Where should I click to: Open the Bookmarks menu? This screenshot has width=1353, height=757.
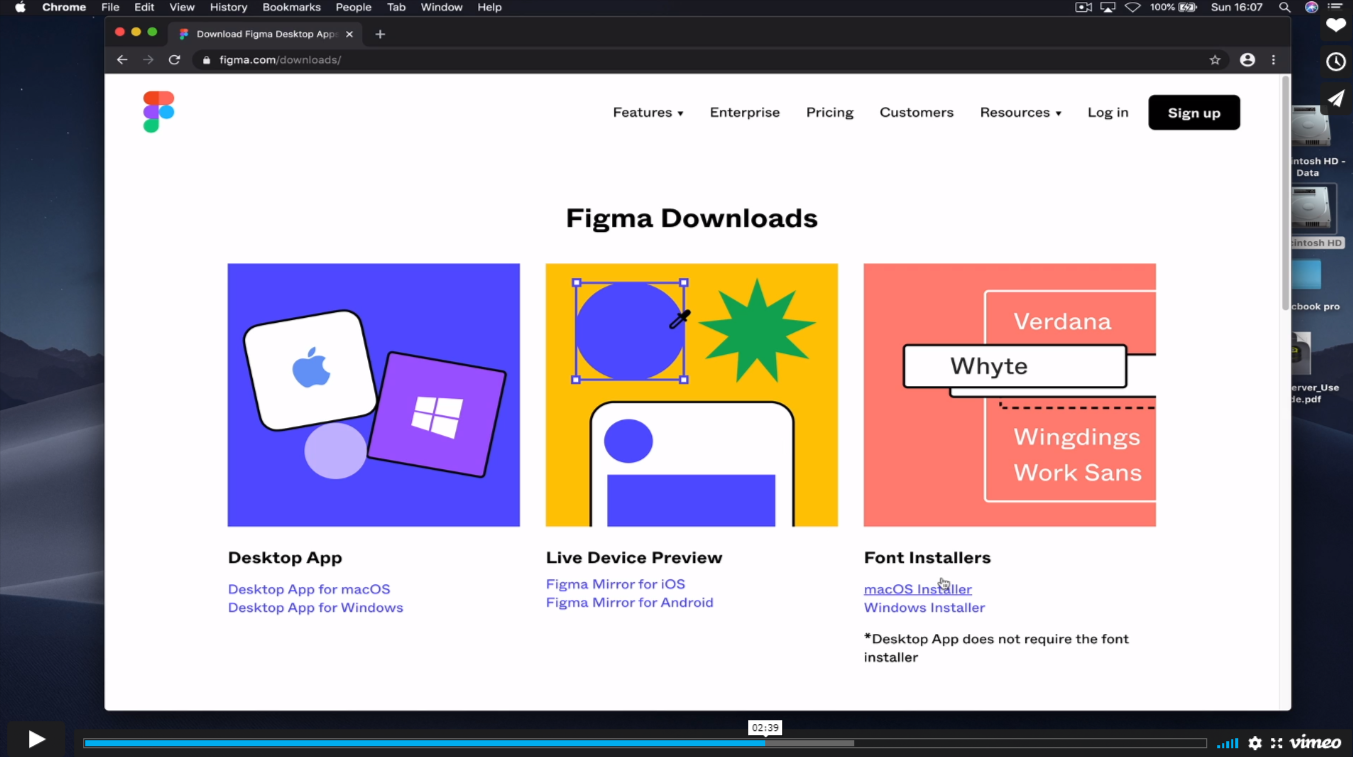(x=291, y=7)
